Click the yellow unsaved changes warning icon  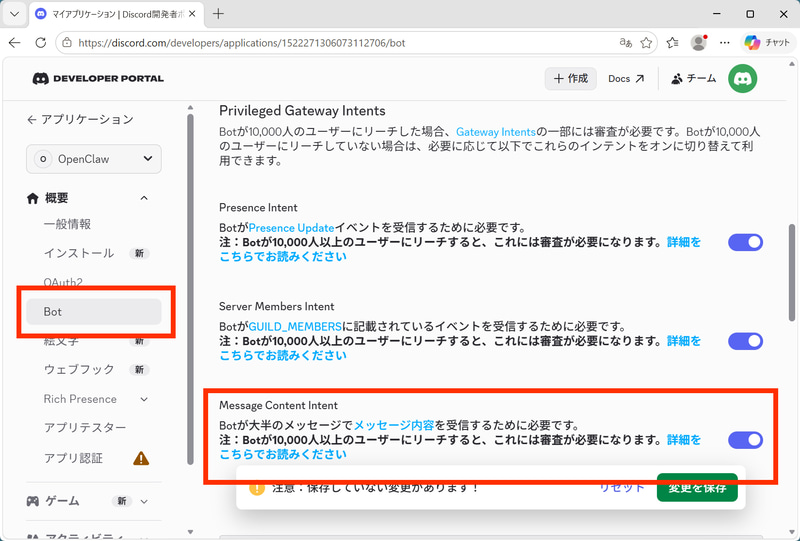[257, 487]
